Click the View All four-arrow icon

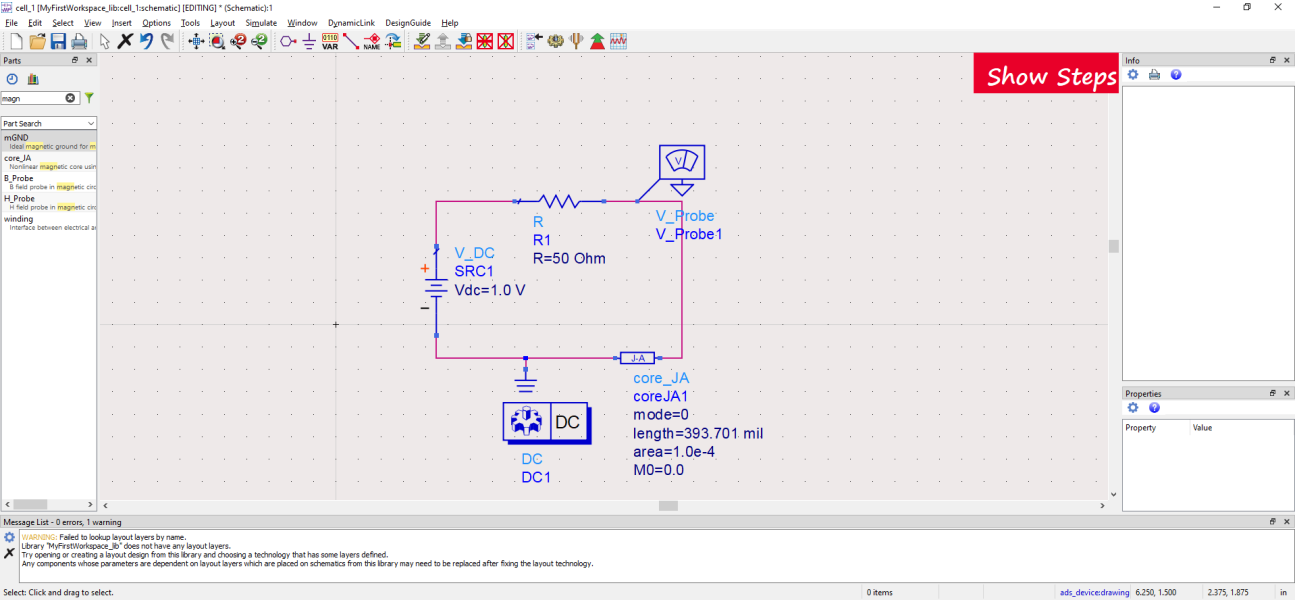196,41
